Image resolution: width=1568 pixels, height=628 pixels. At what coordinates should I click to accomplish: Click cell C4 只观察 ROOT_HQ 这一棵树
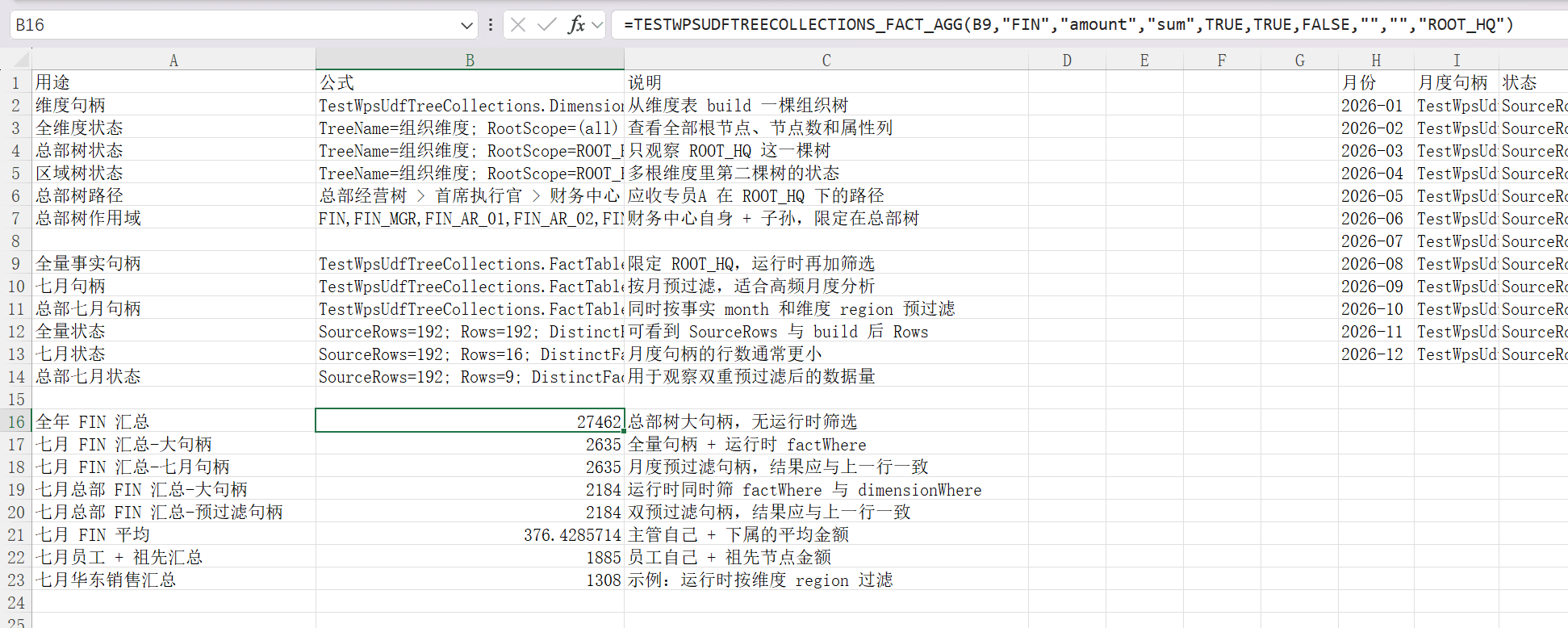[x=826, y=150]
